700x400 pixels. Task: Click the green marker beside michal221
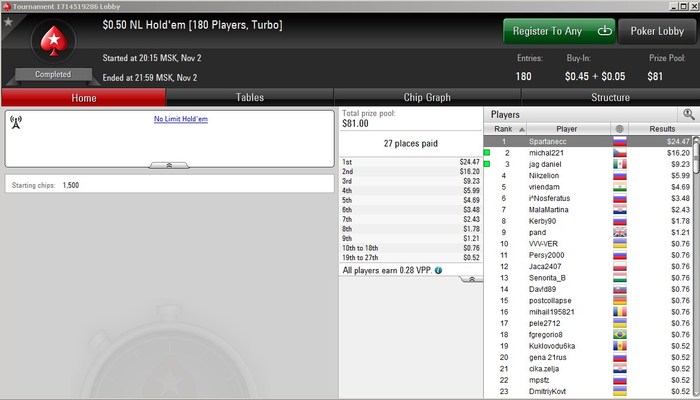pyautogui.click(x=487, y=153)
